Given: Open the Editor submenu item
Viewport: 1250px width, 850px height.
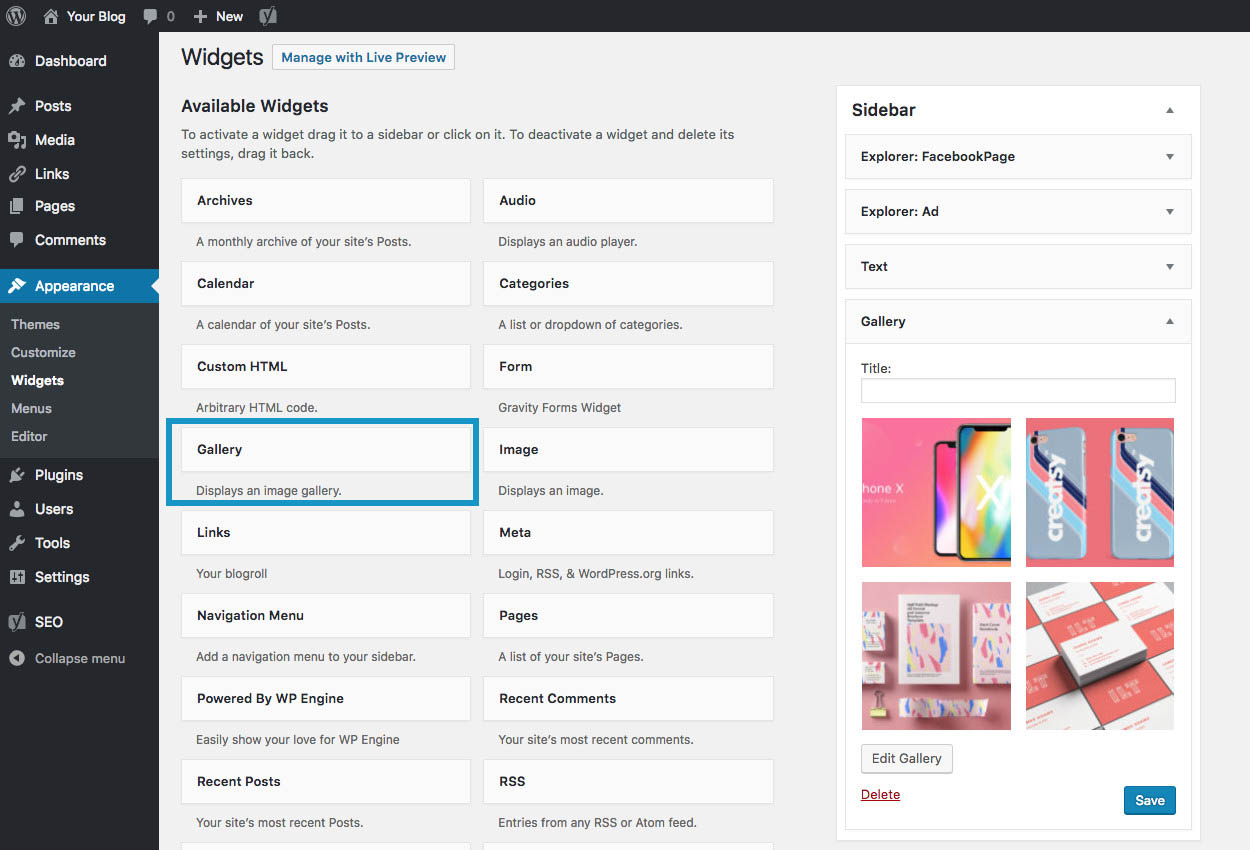Looking at the screenshot, I should (29, 436).
